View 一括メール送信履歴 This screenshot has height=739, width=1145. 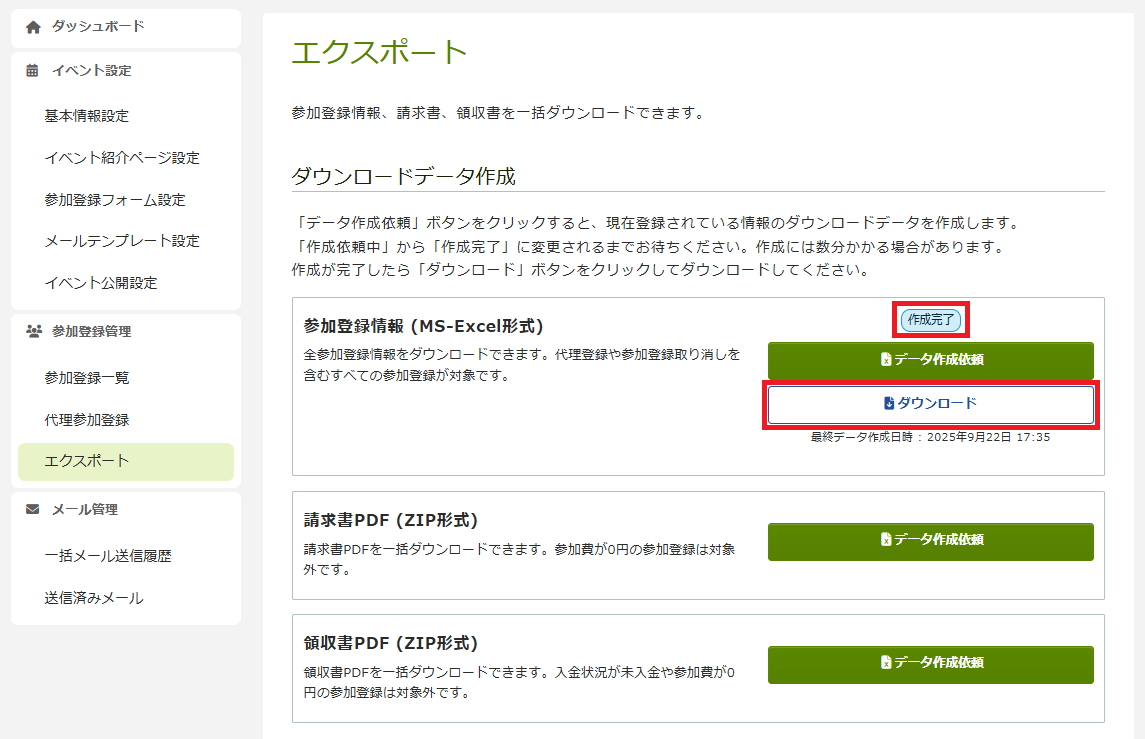click(x=108, y=556)
